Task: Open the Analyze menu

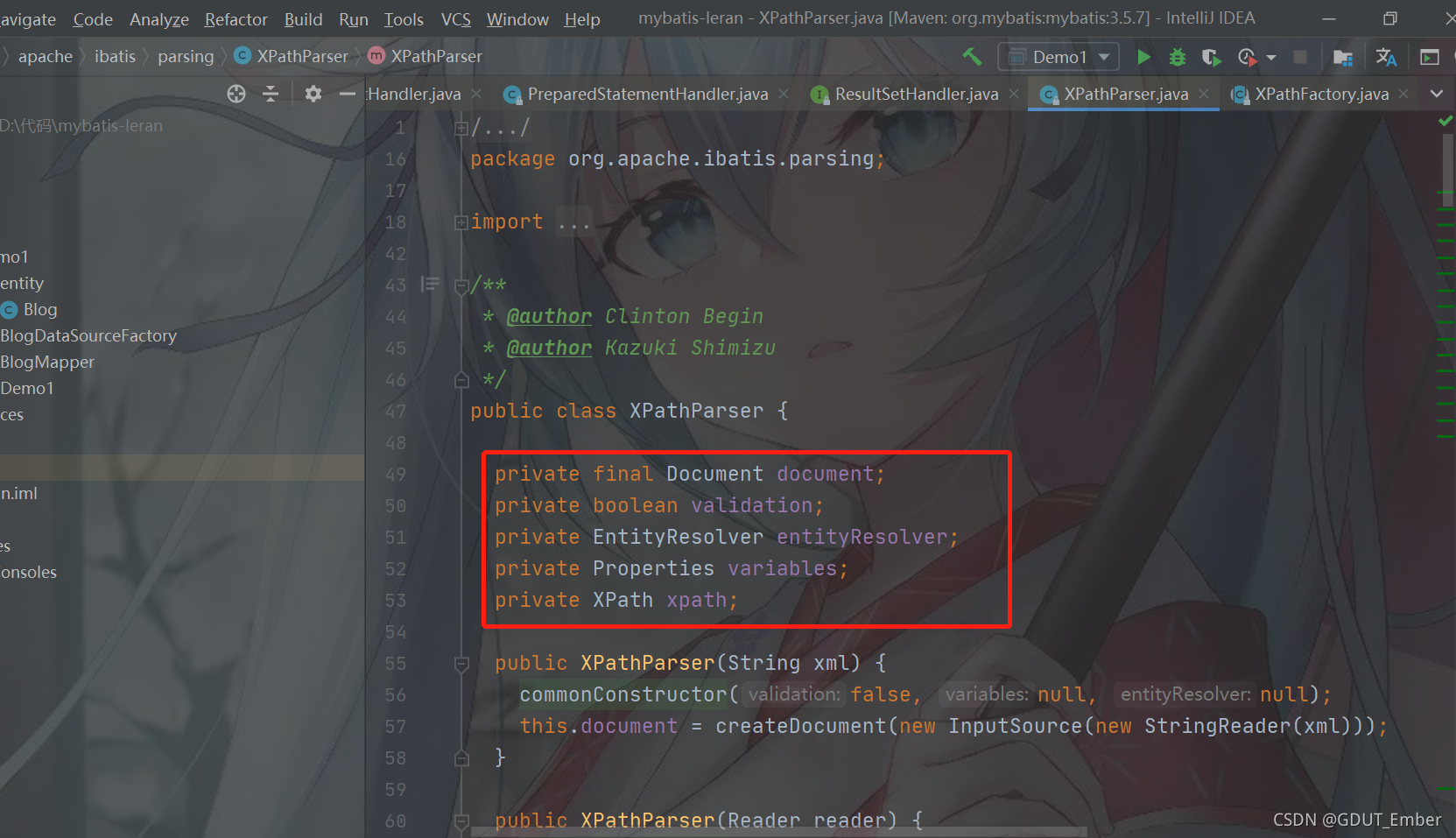Action: [x=159, y=19]
